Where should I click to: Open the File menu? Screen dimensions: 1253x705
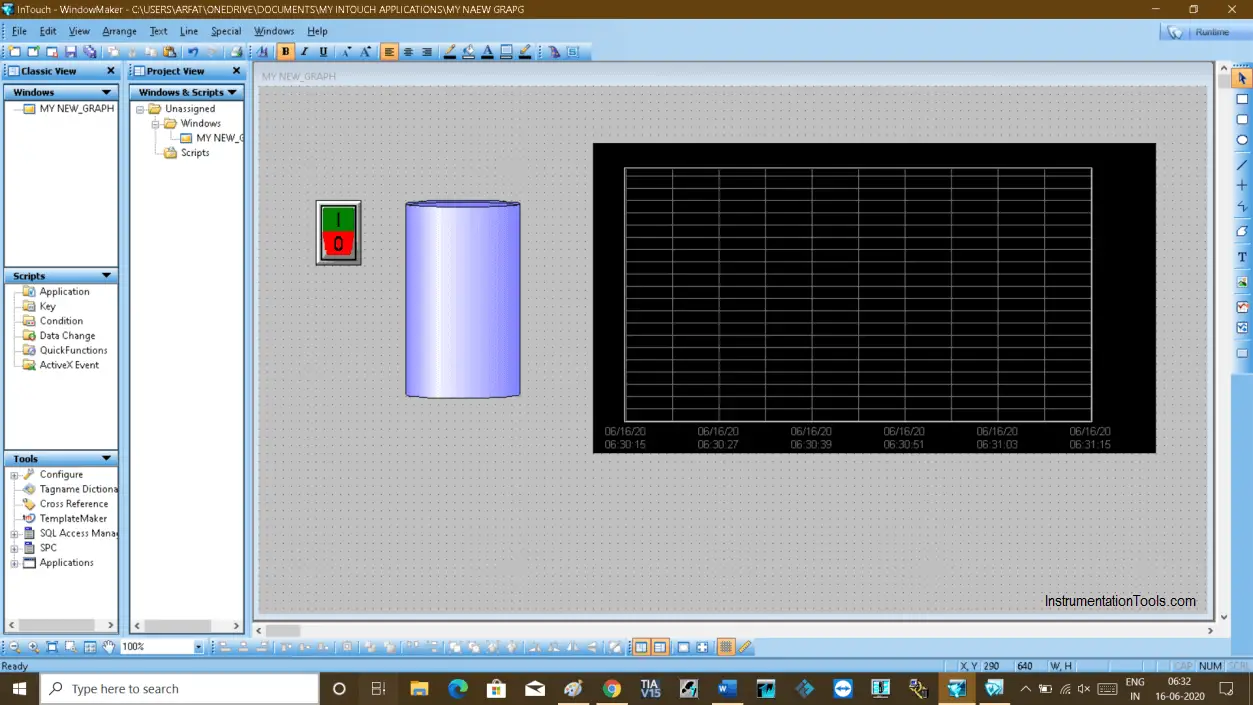[x=19, y=31]
